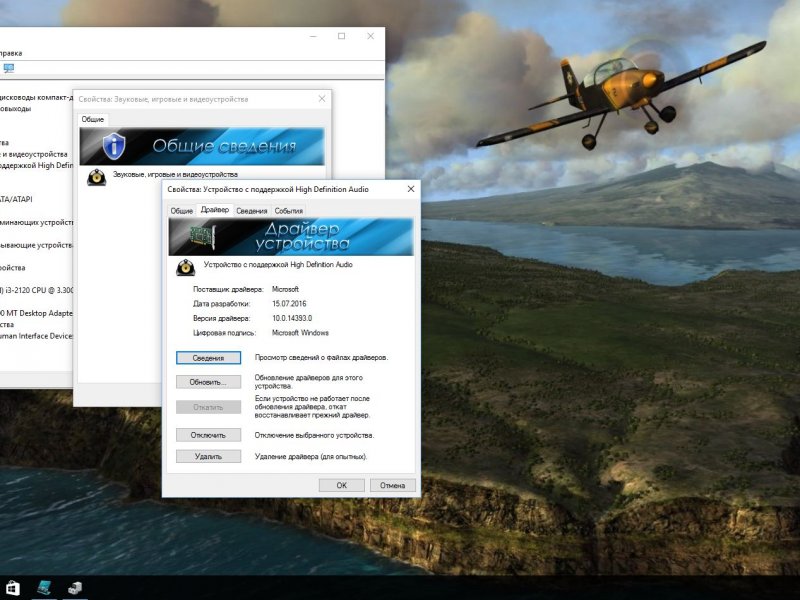
Task: Click the circuit board icon in driver banner
Action: 203,238
